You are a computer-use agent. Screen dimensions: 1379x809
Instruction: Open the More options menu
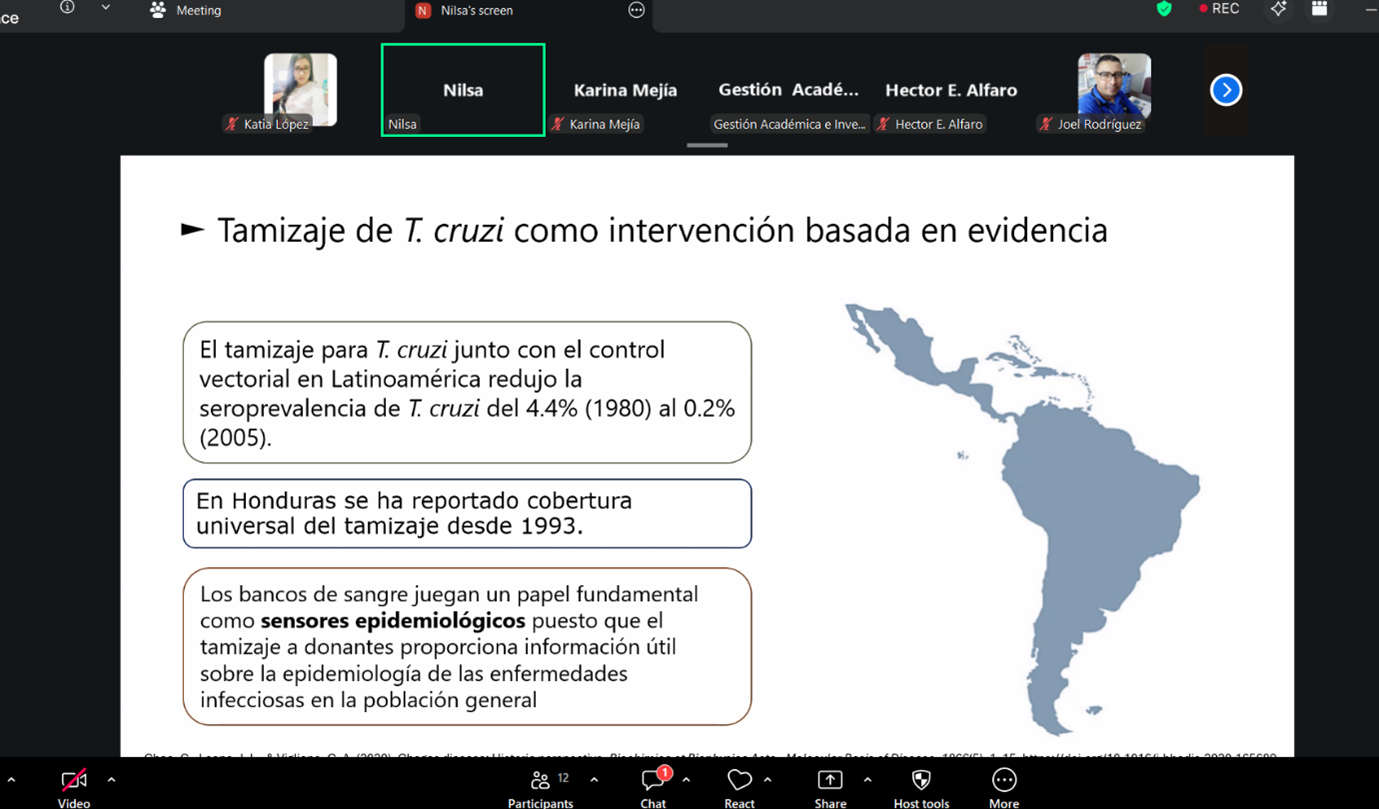(1003, 781)
